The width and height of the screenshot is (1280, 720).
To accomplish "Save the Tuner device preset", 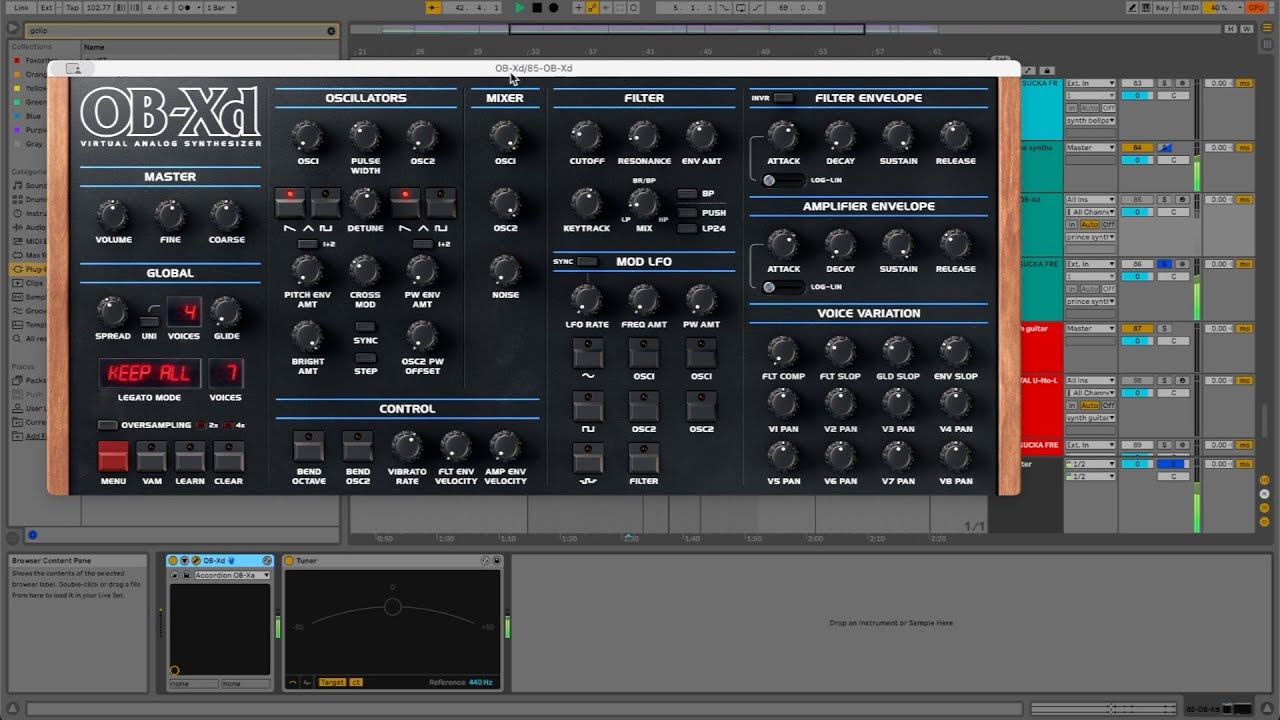I will [495, 561].
